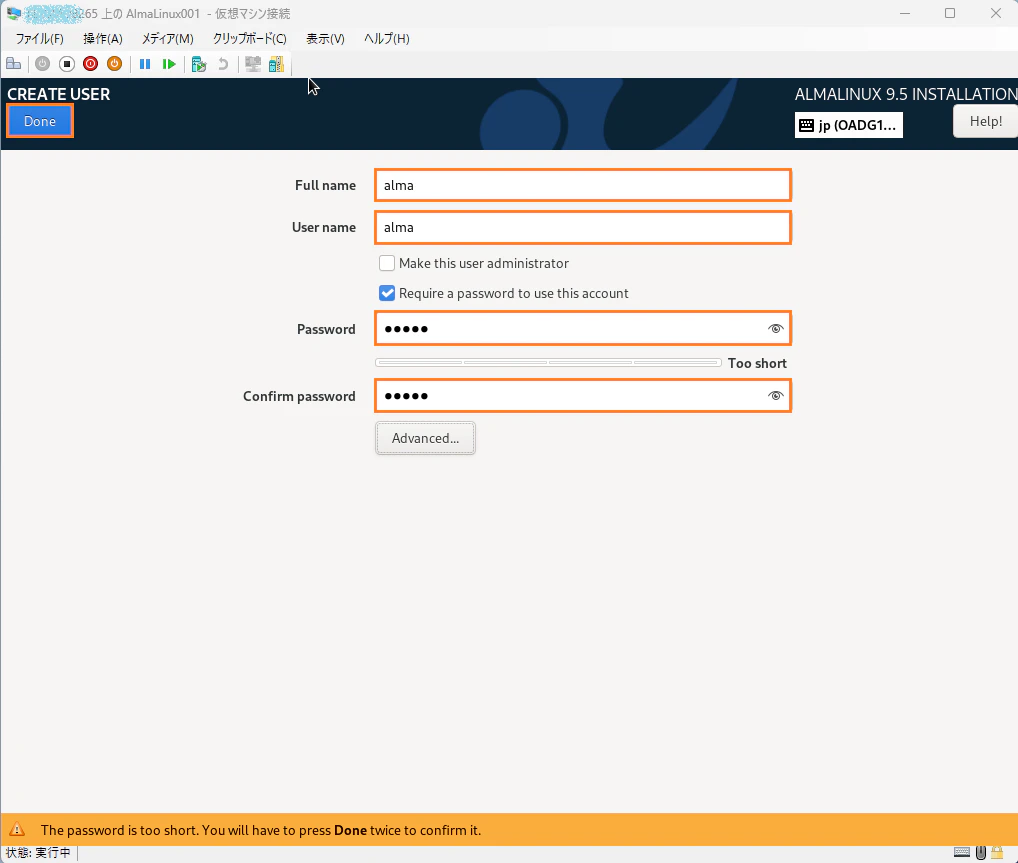Click the greyed enhanced session monitor icon
The width and height of the screenshot is (1018, 863).
click(x=253, y=64)
